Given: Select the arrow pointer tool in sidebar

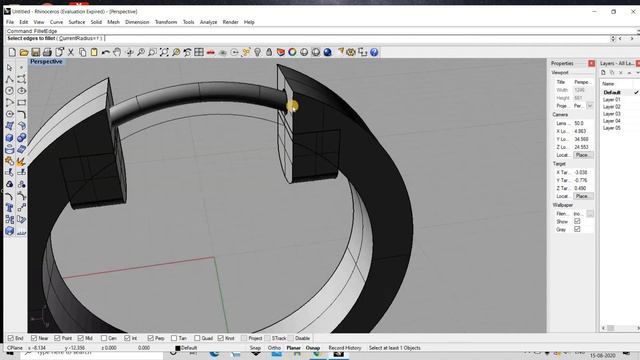Looking at the screenshot, I should (10, 67).
